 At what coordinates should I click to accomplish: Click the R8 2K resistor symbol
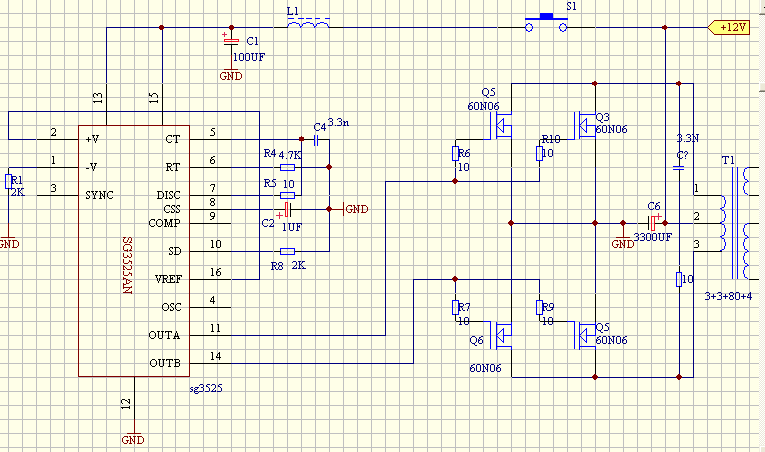coord(287,251)
